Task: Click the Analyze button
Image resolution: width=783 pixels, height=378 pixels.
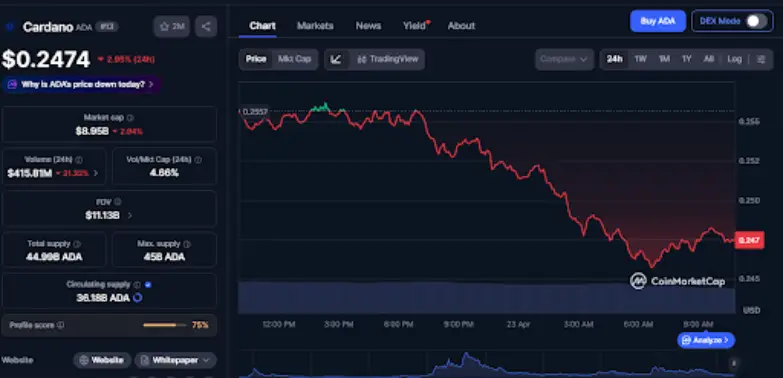Action: pyautogui.click(x=706, y=341)
